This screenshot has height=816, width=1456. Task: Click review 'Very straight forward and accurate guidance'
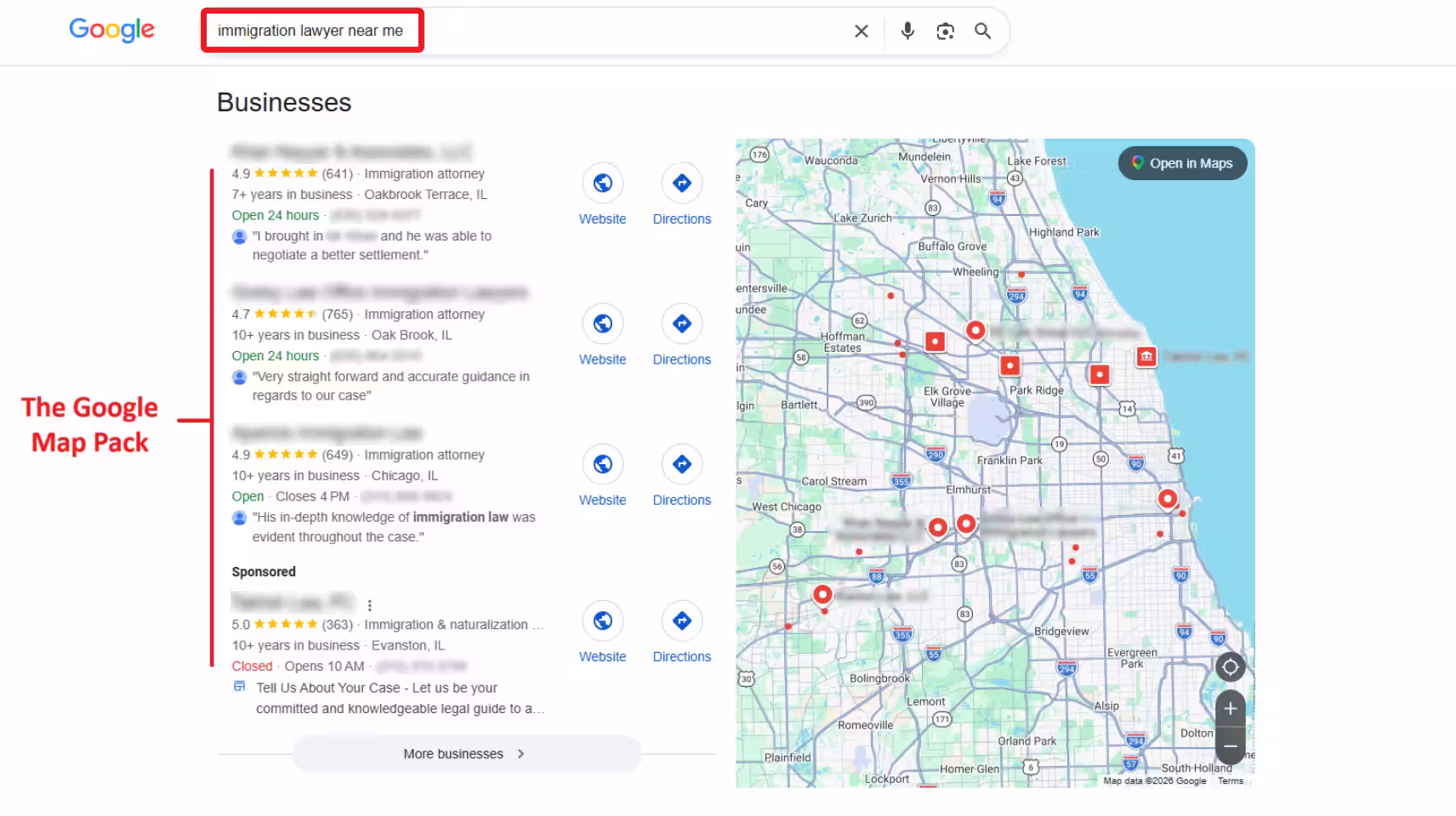[x=390, y=386]
